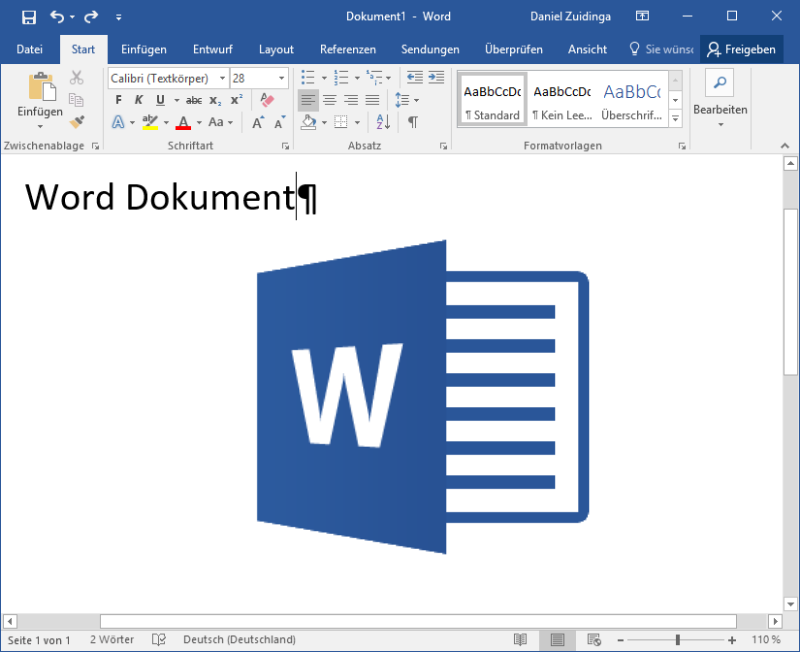Expand the styles gallery
Viewport: 800px width, 652px height.
tap(675, 119)
